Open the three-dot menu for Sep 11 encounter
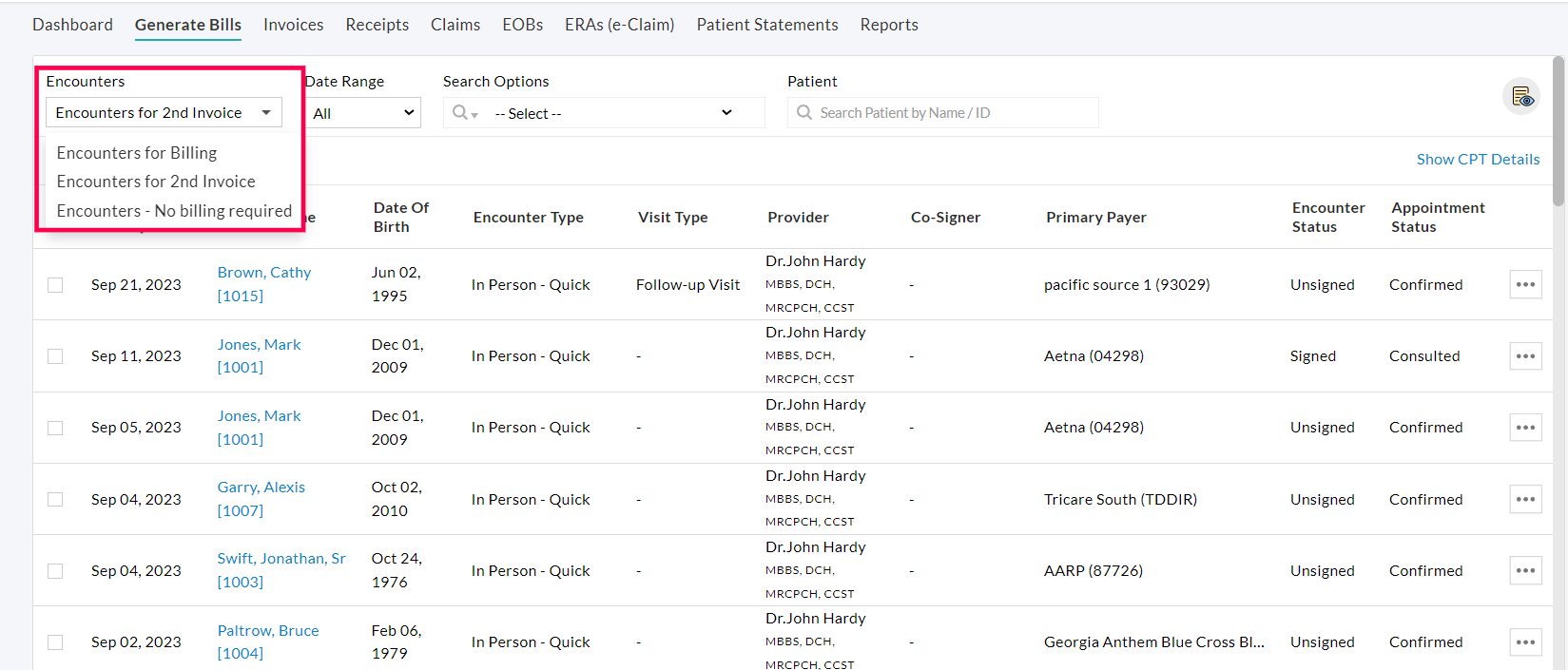1568x670 pixels. tap(1525, 356)
